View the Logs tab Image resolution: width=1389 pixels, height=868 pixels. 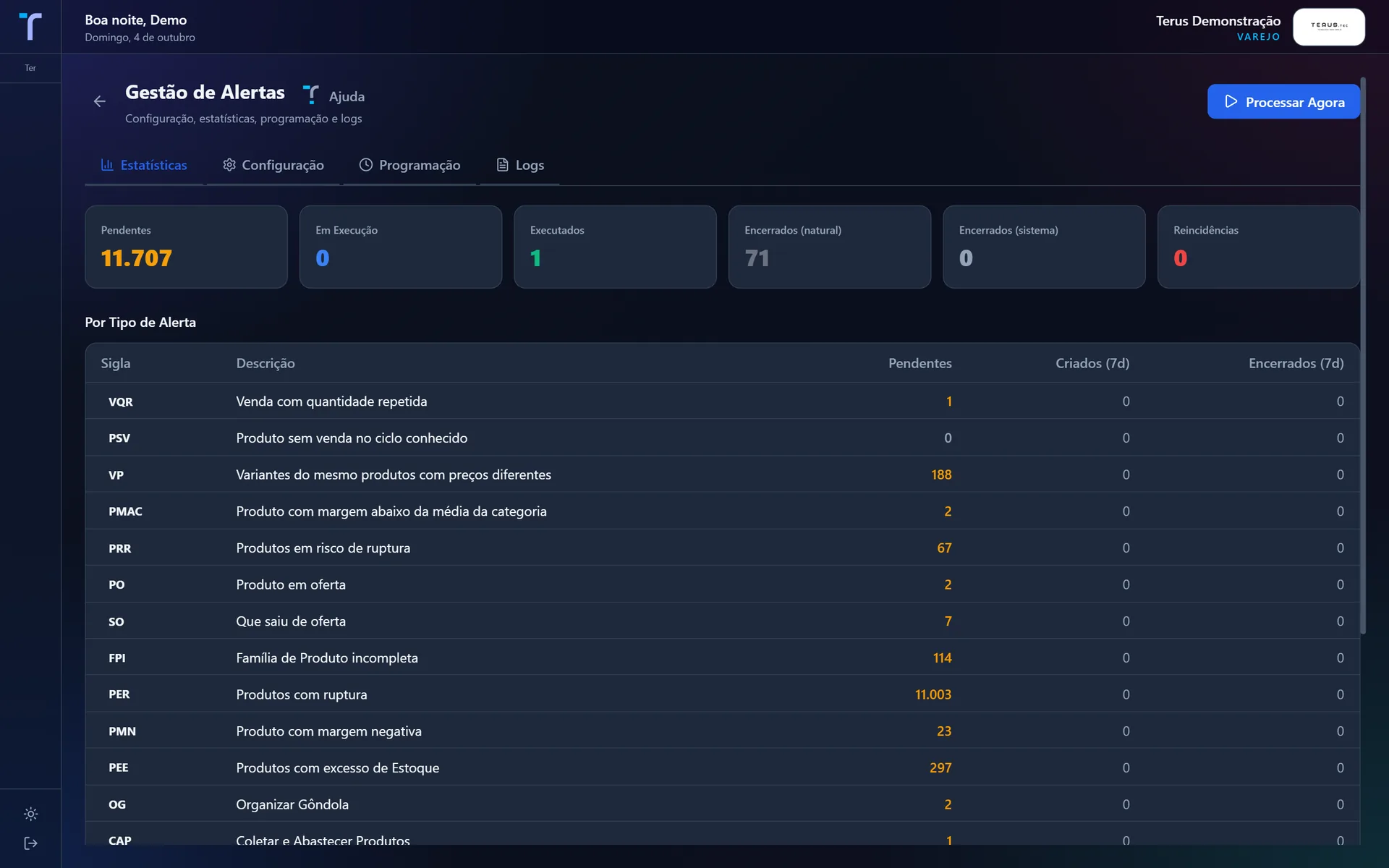click(x=520, y=165)
